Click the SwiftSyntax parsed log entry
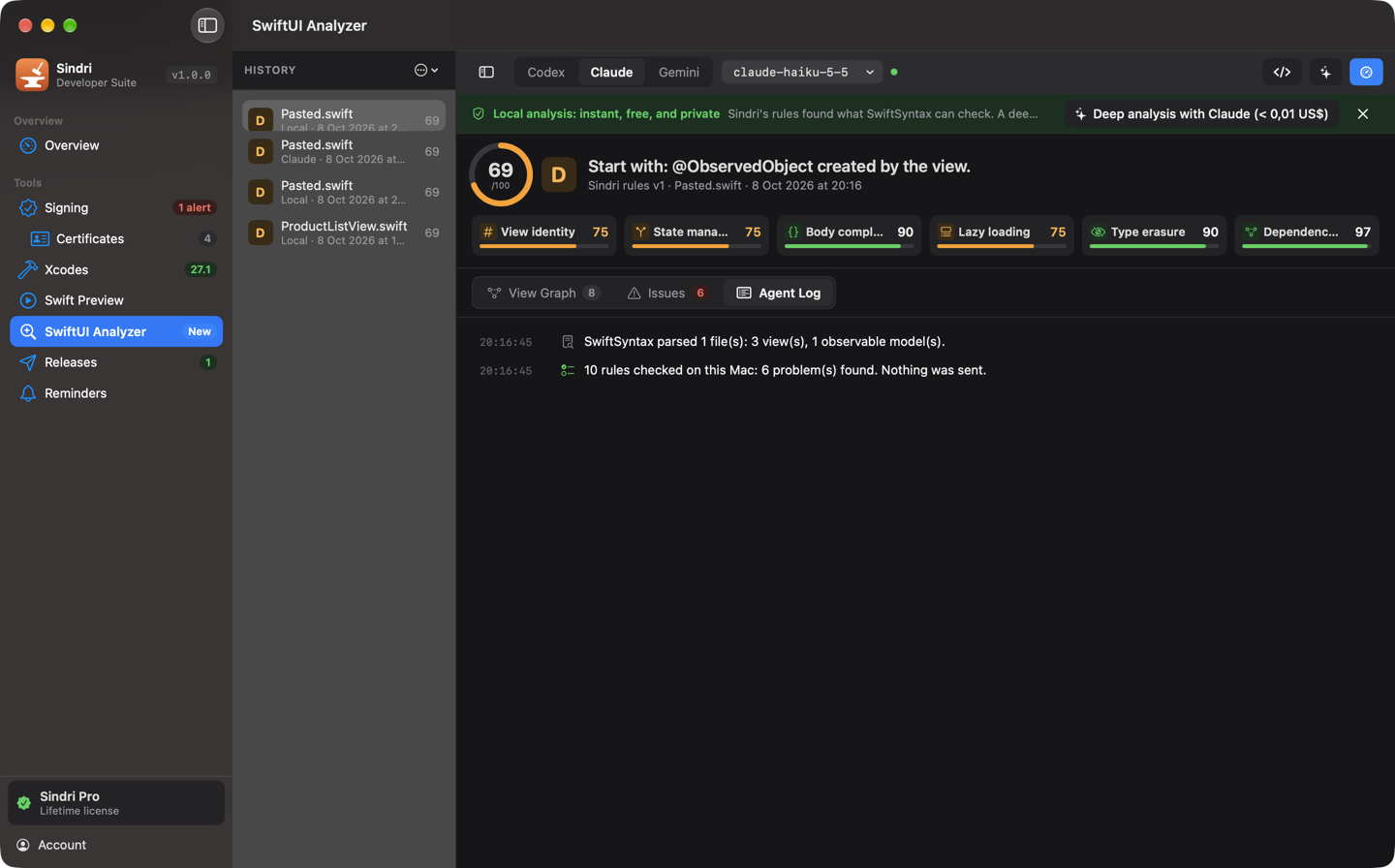This screenshot has height=868, width=1395. point(764,342)
